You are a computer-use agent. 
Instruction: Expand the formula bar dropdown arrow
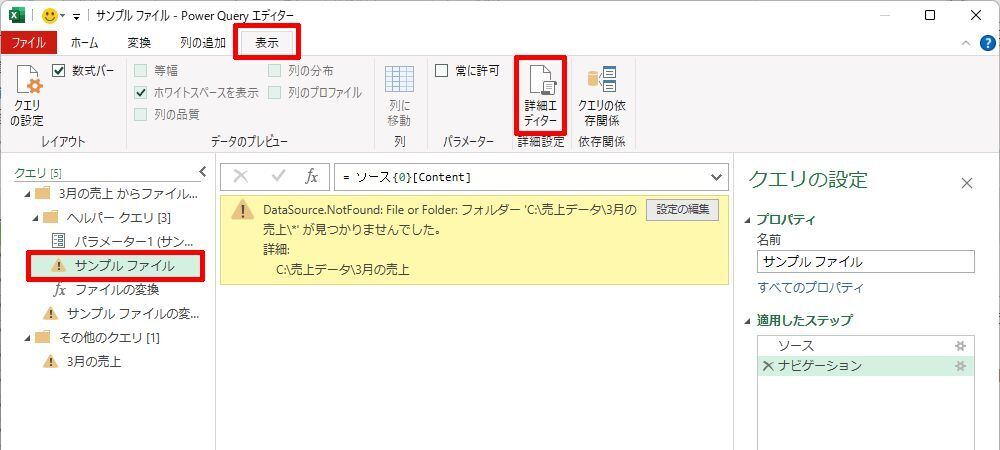717,177
